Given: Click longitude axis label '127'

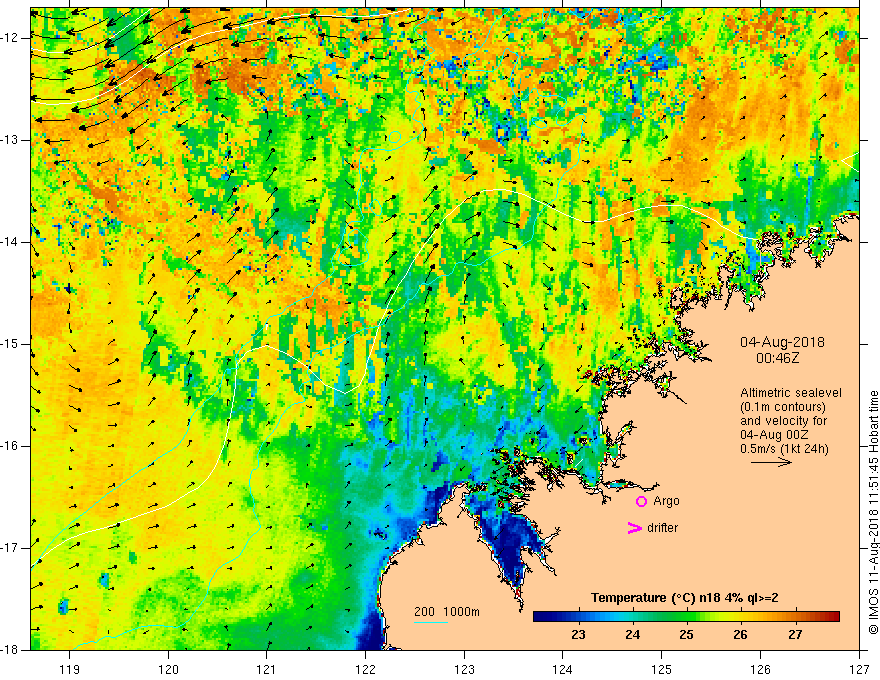Looking at the screenshot, I should [x=859, y=669].
